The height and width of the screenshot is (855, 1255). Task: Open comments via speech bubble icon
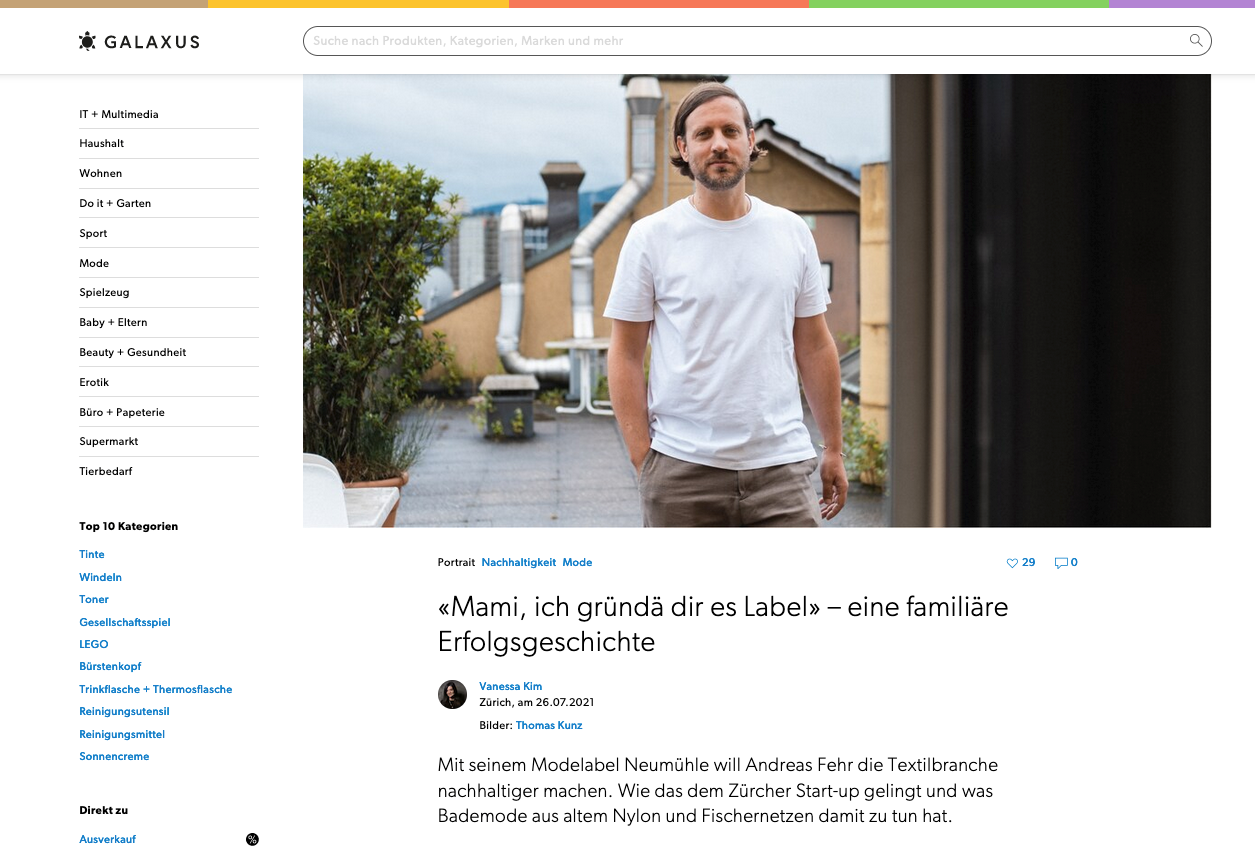point(1061,563)
